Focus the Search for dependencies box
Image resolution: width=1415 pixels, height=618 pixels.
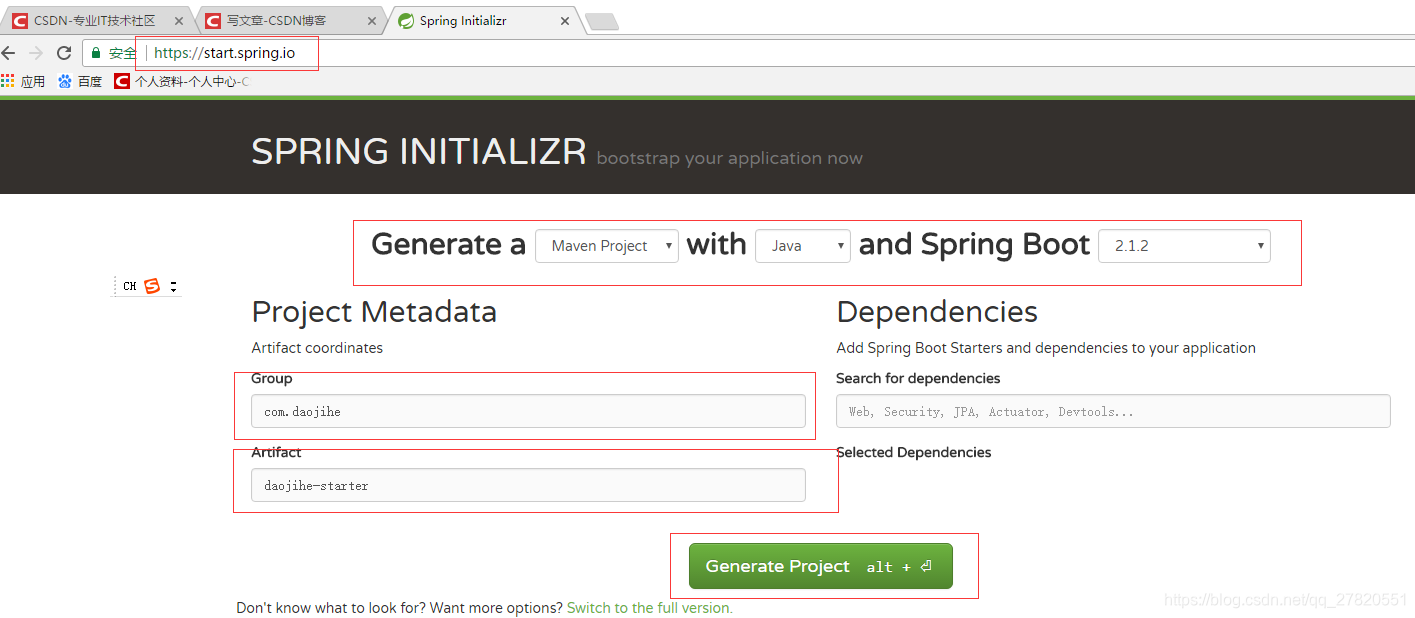pyautogui.click(x=1113, y=411)
